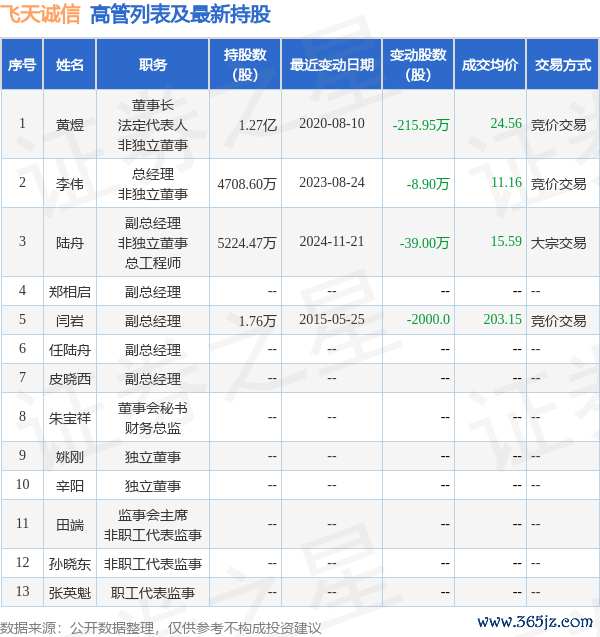
Task: Click 李伟's position 总经理 非独立董事
Action: click(153, 184)
